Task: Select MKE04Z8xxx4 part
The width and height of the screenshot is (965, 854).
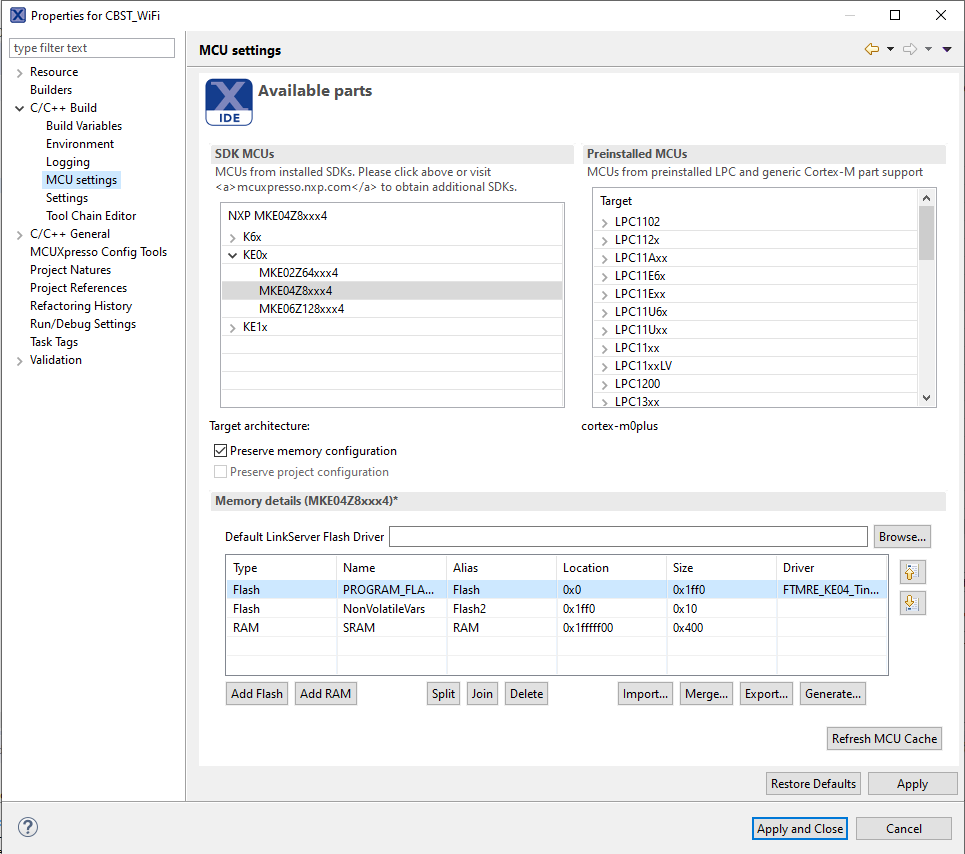Action: click(392, 290)
